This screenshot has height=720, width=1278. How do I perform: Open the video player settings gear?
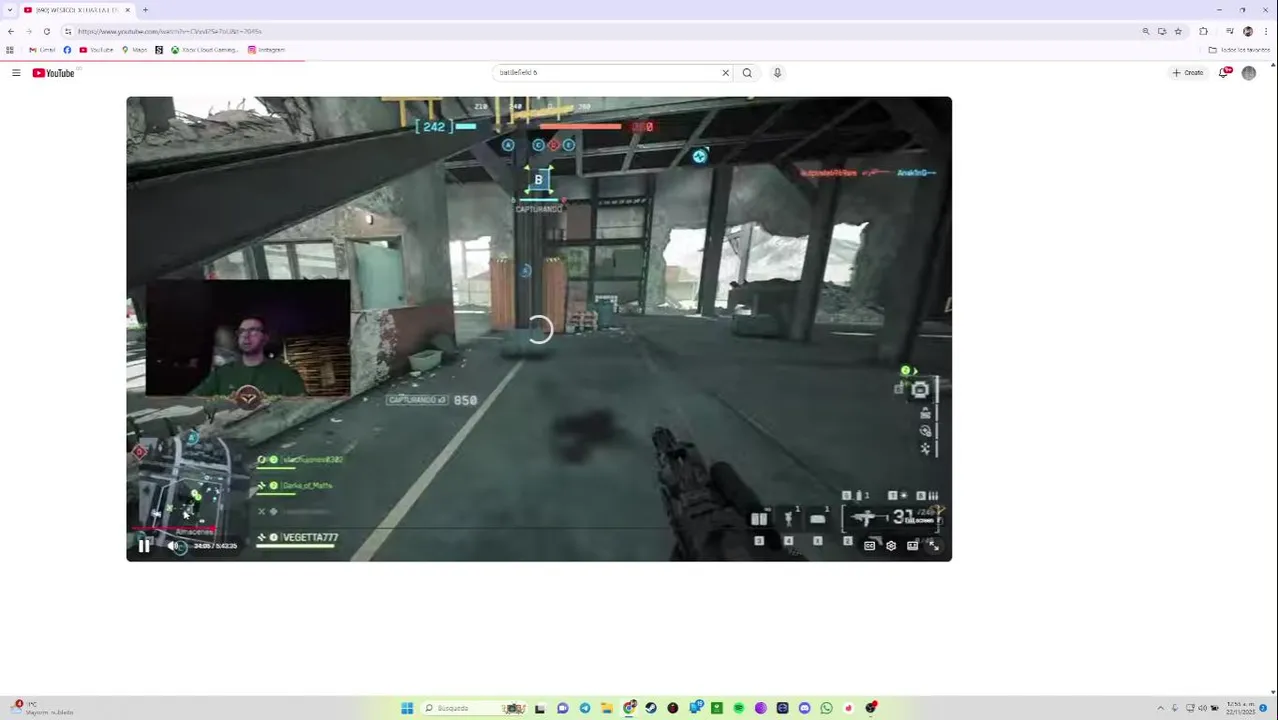891,546
